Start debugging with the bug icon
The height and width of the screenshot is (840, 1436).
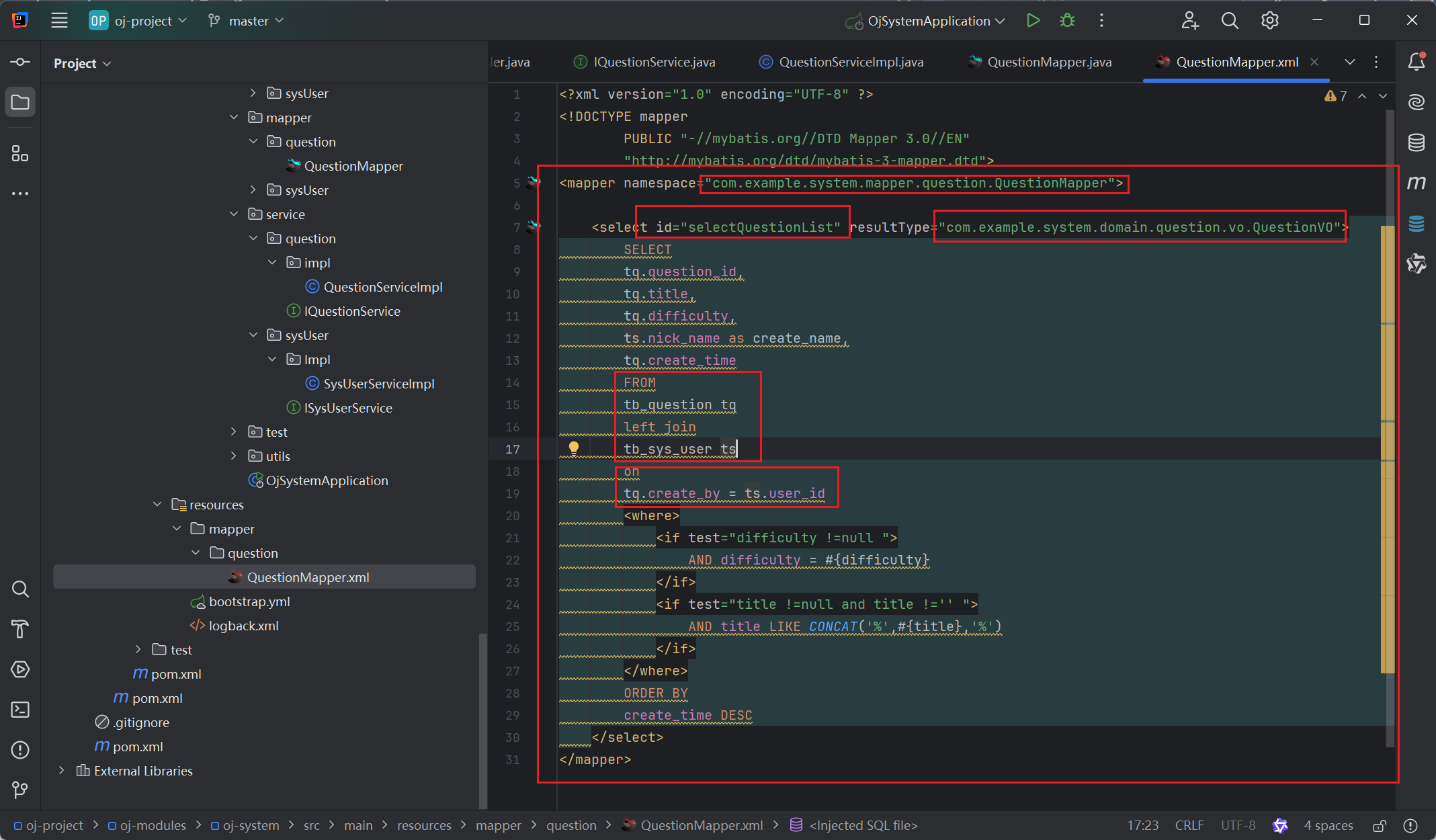tap(1067, 21)
